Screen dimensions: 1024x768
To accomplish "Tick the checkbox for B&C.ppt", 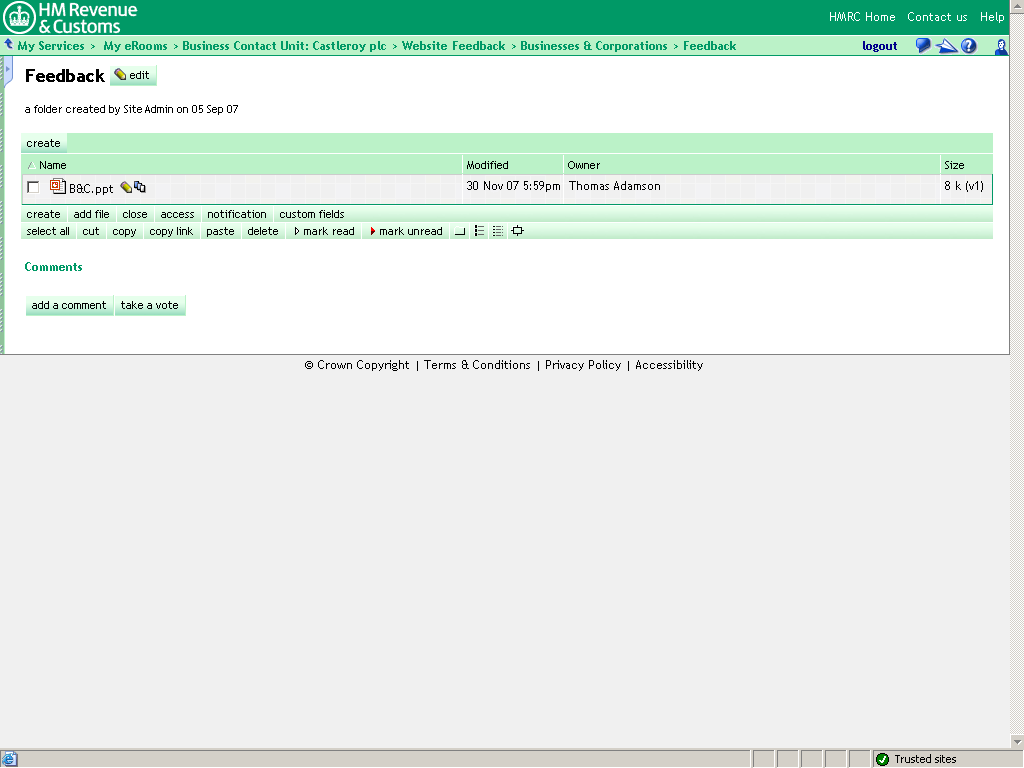I will coord(33,187).
